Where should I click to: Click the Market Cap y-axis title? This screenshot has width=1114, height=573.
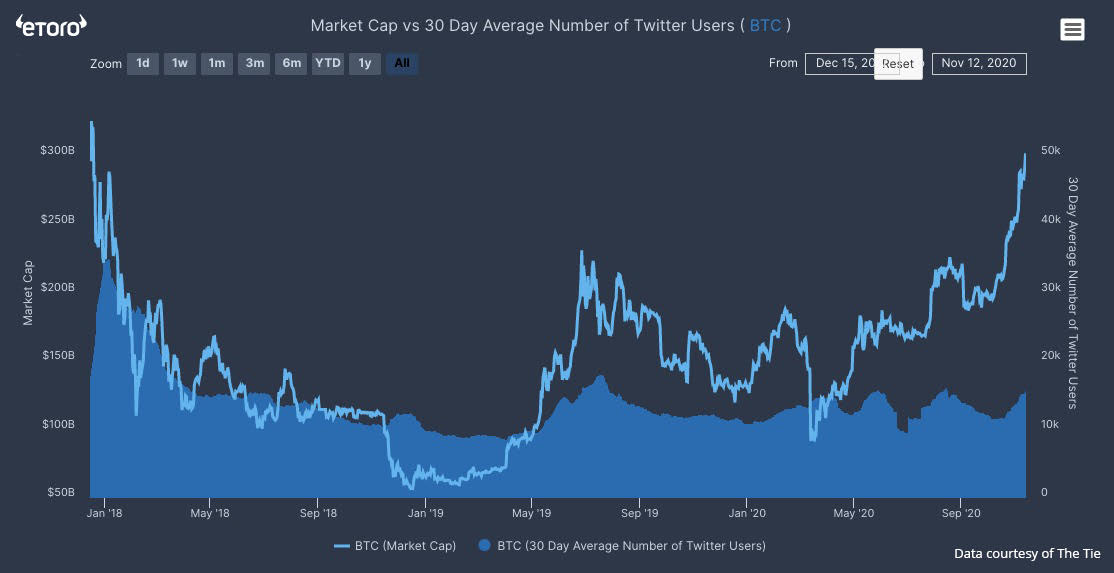[x=28, y=292]
